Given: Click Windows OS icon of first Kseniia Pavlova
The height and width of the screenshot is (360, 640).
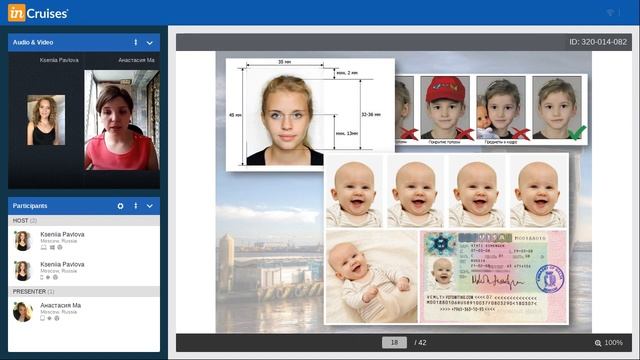Looking at the screenshot, I should coord(52,247).
